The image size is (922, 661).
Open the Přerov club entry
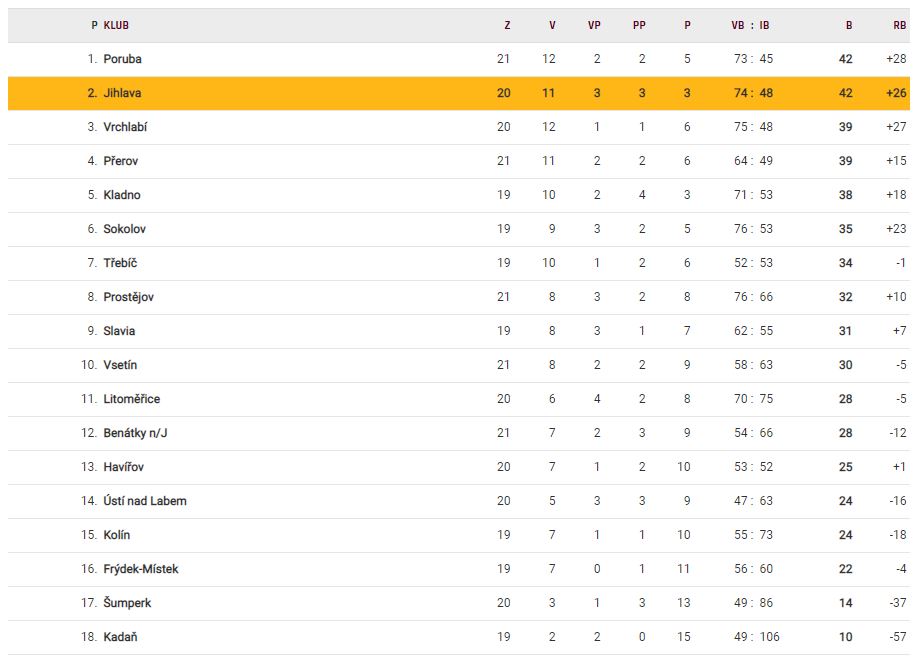coord(122,161)
